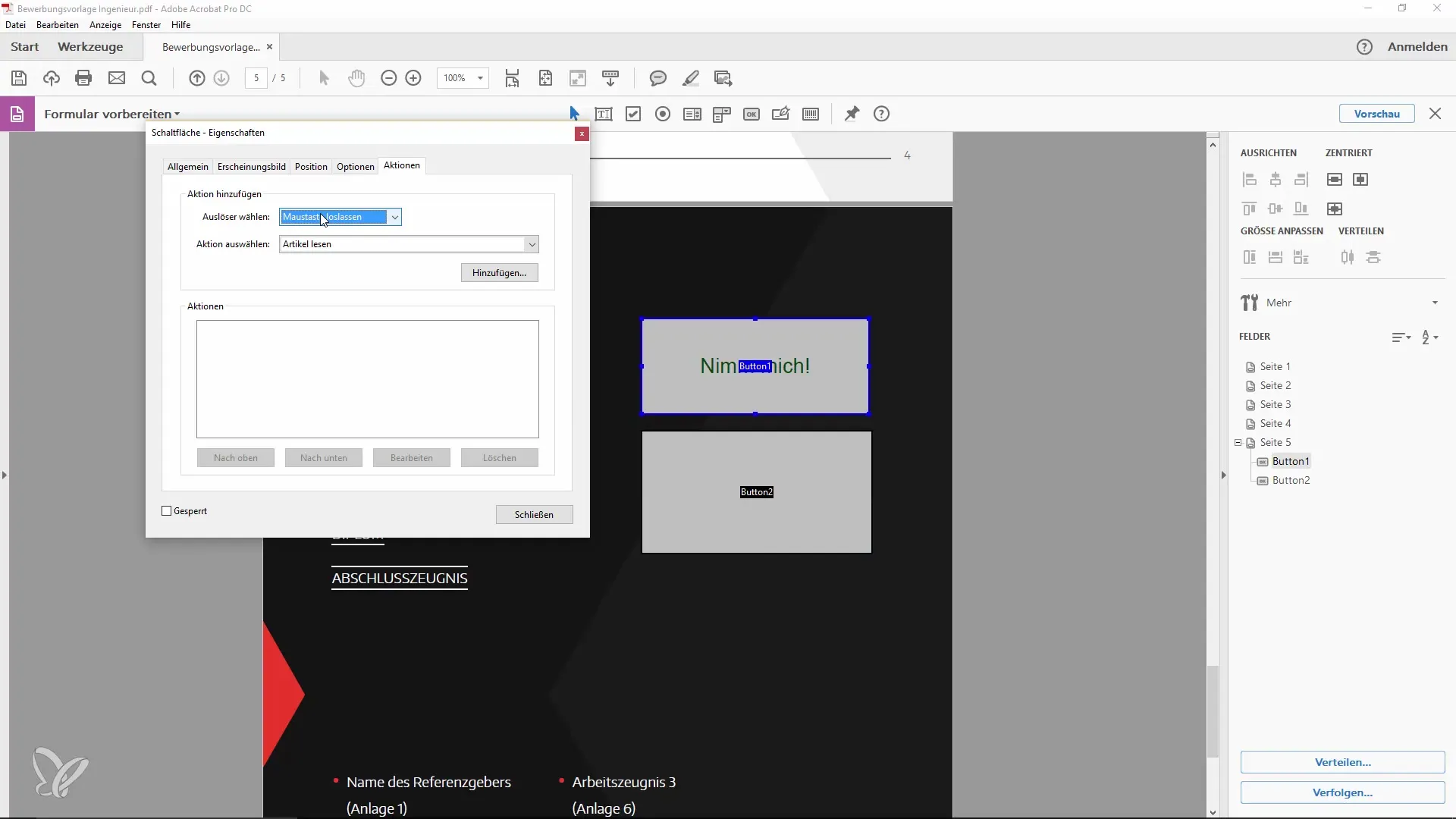The width and height of the screenshot is (1456, 819).
Task: Click the cloud upload icon
Action: tap(52, 78)
